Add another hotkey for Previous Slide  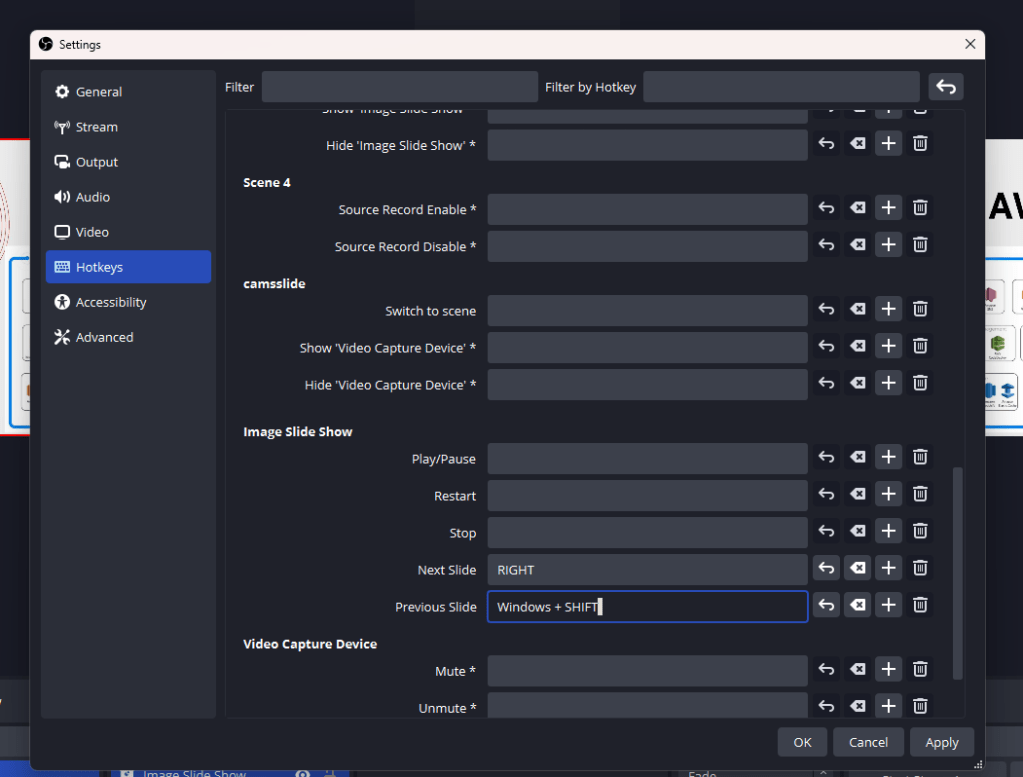888,605
